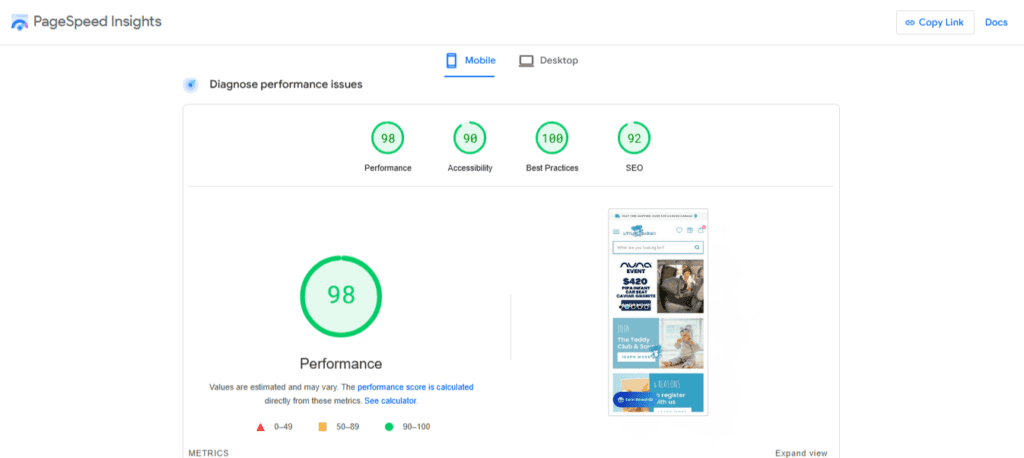Click the mobile page screenshot thumbnail
The height and width of the screenshot is (458, 1024).
click(658, 312)
